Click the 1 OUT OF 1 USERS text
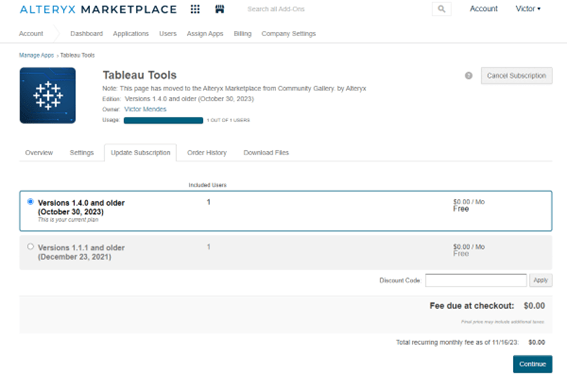 [228, 120]
